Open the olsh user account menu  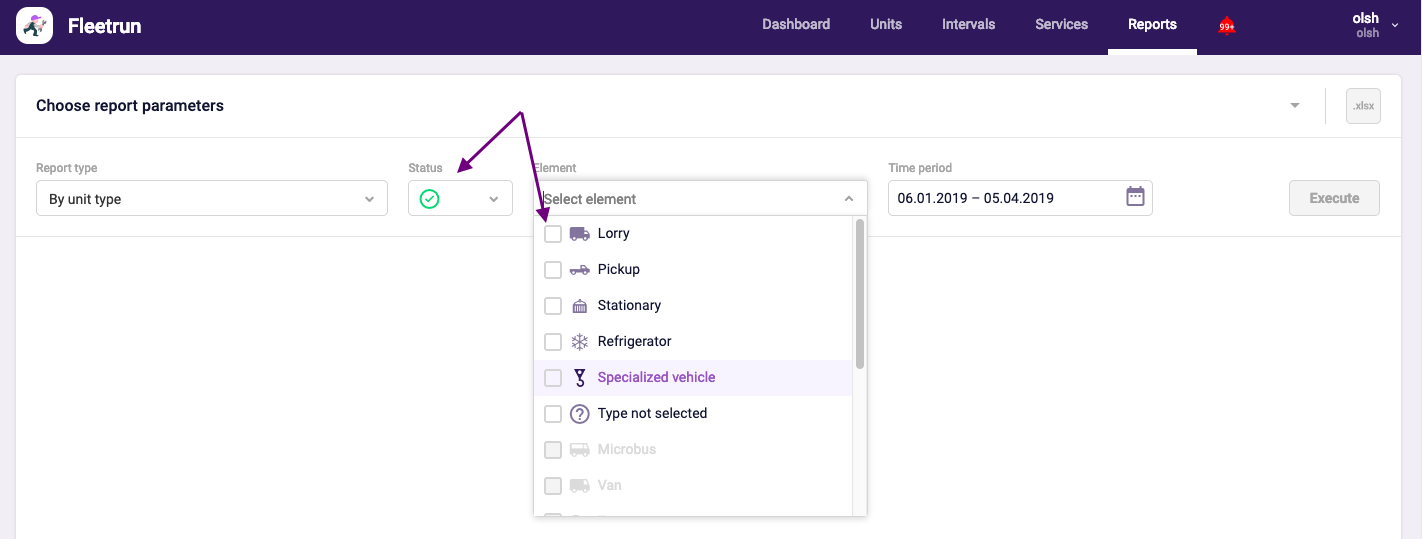pyautogui.click(x=1372, y=25)
